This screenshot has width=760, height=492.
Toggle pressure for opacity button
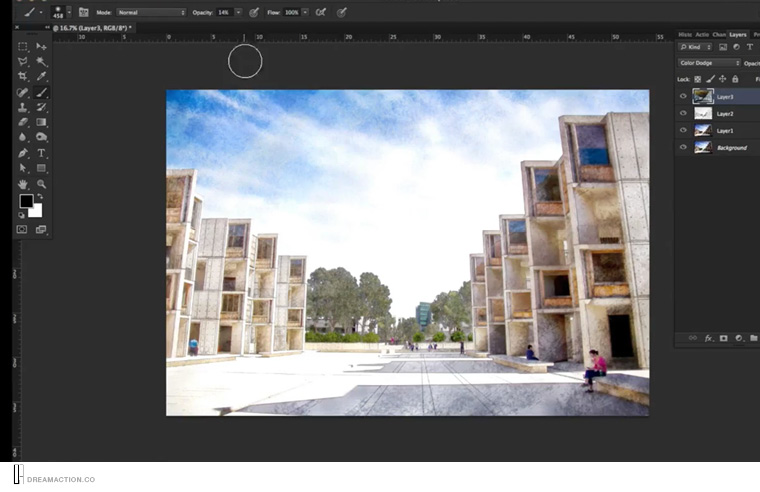253,13
